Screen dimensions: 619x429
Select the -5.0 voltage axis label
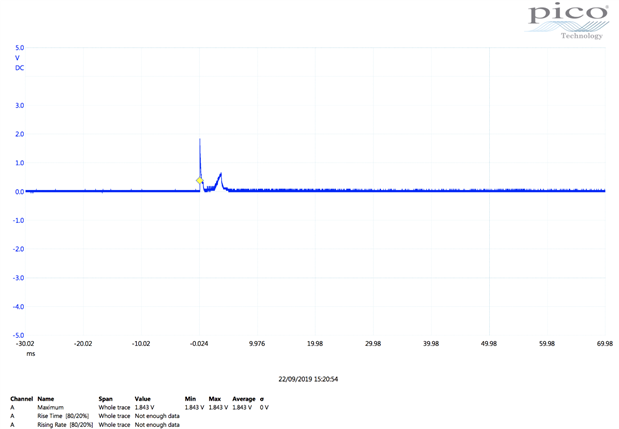[19, 335]
